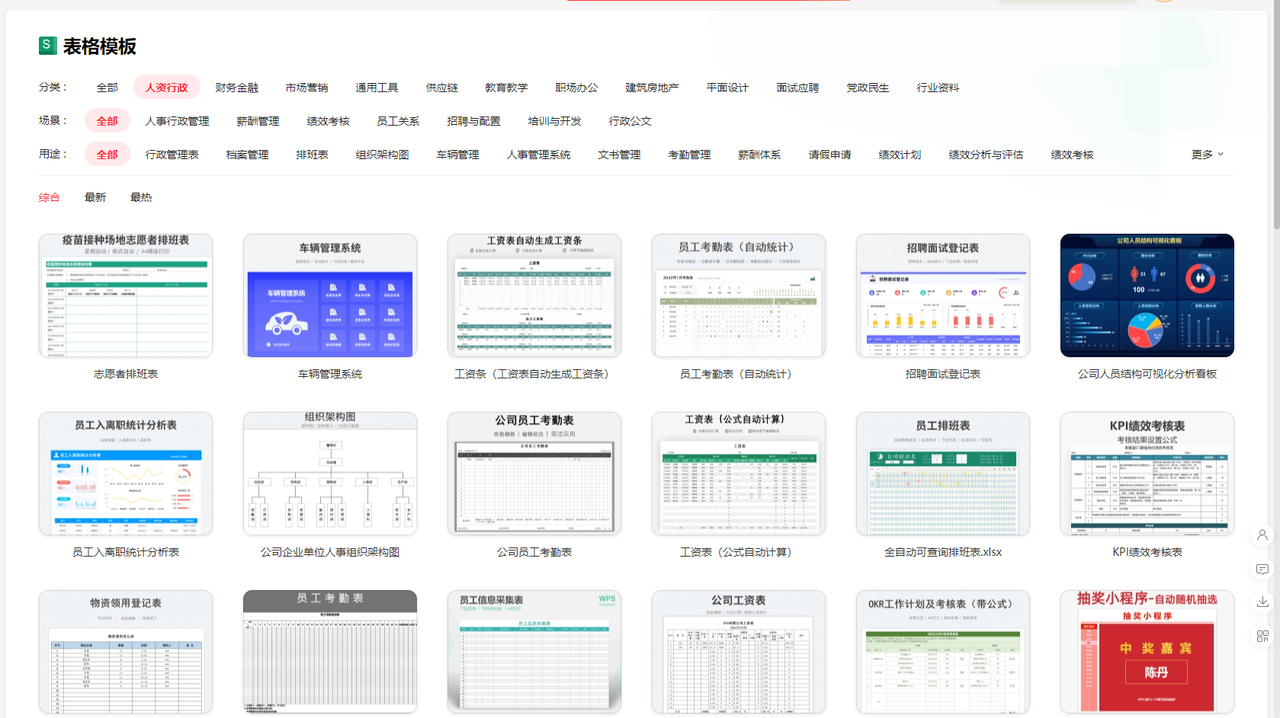The image size is (1280, 718).
Task: Open the 建筑房地产 category
Action: coord(652,88)
